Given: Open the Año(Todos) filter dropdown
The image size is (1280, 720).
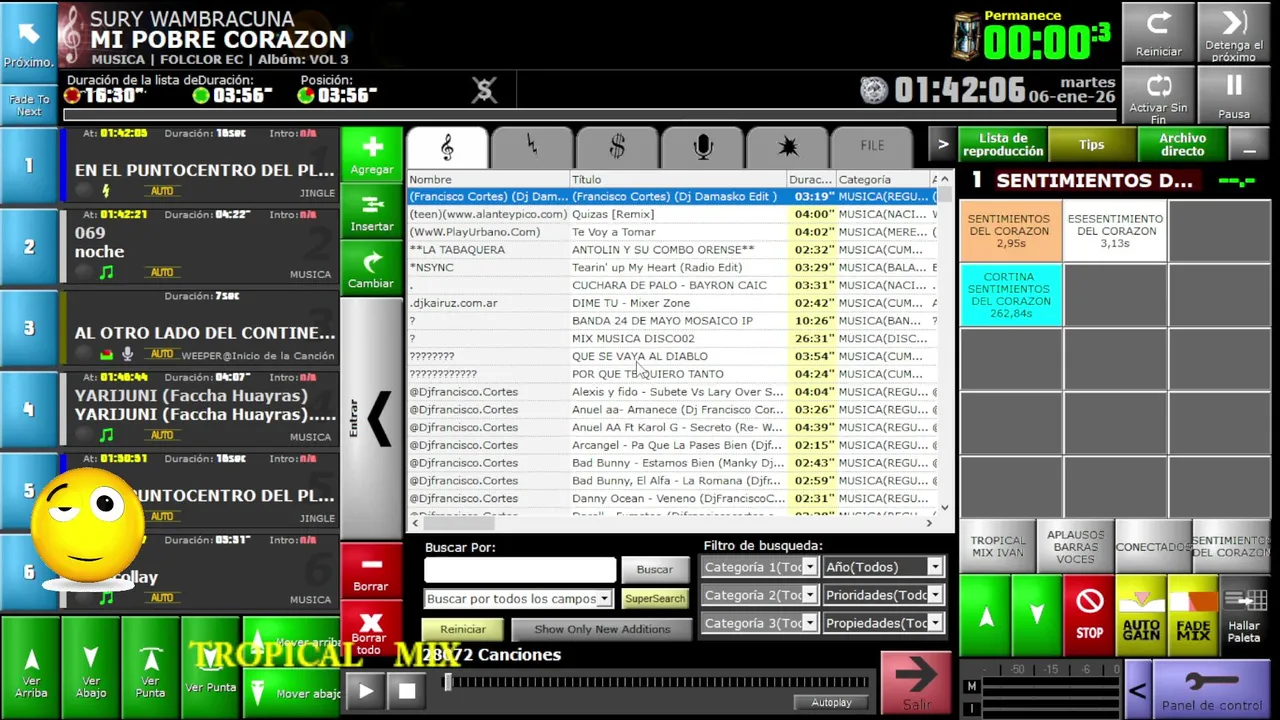Looking at the screenshot, I should click(883, 567).
